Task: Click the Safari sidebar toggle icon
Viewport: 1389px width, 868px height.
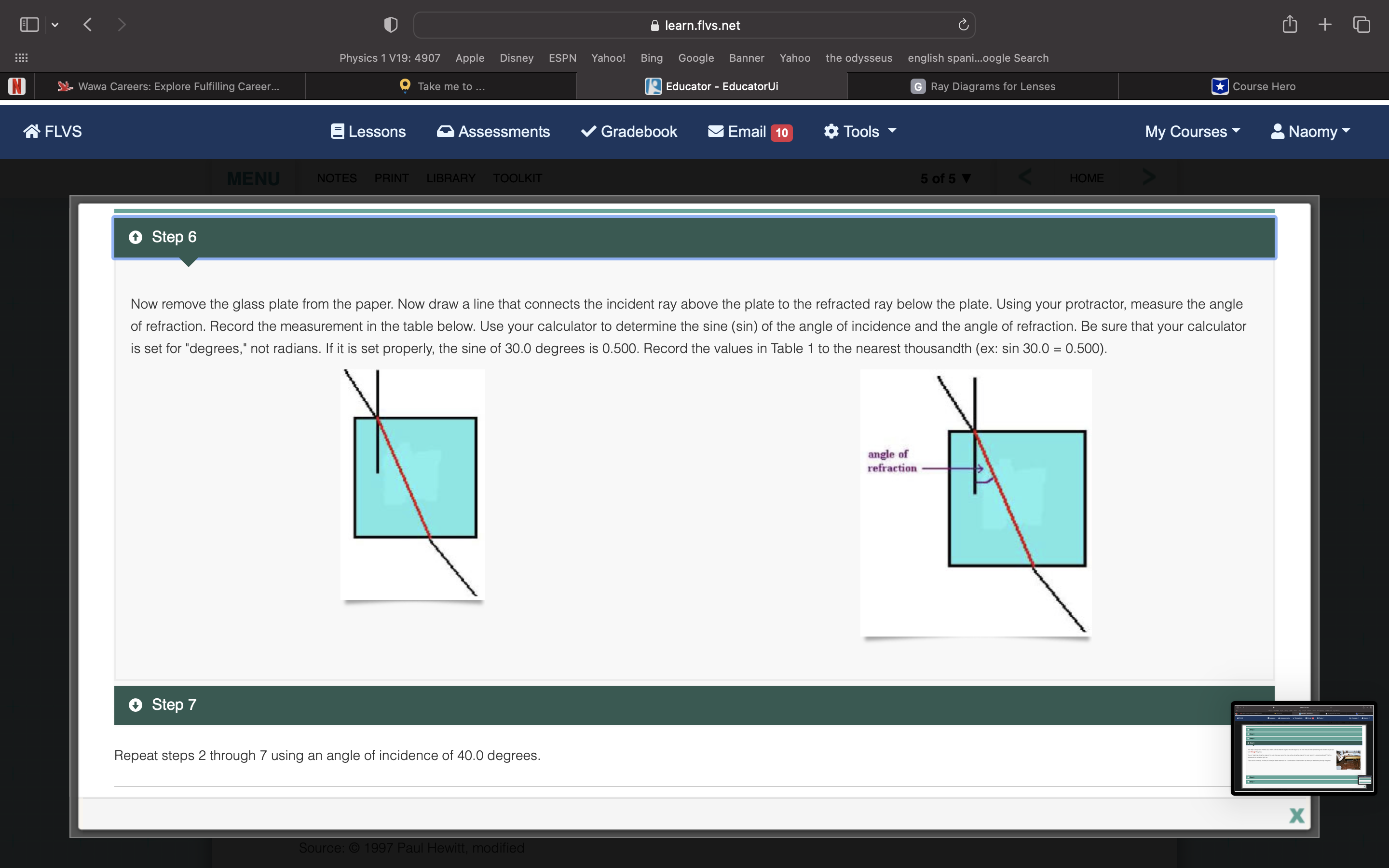Action: pyautogui.click(x=29, y=25)
